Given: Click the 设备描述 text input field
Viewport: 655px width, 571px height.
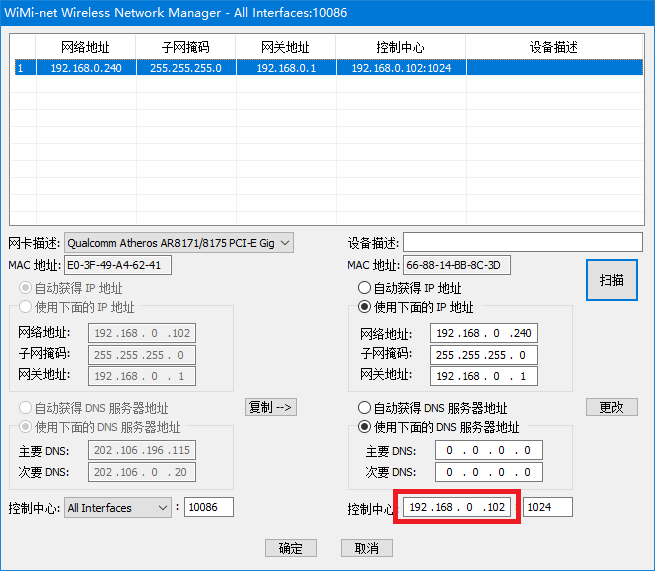Looking at the screenshot, I should pyautogui.click(x=522, y=242).
